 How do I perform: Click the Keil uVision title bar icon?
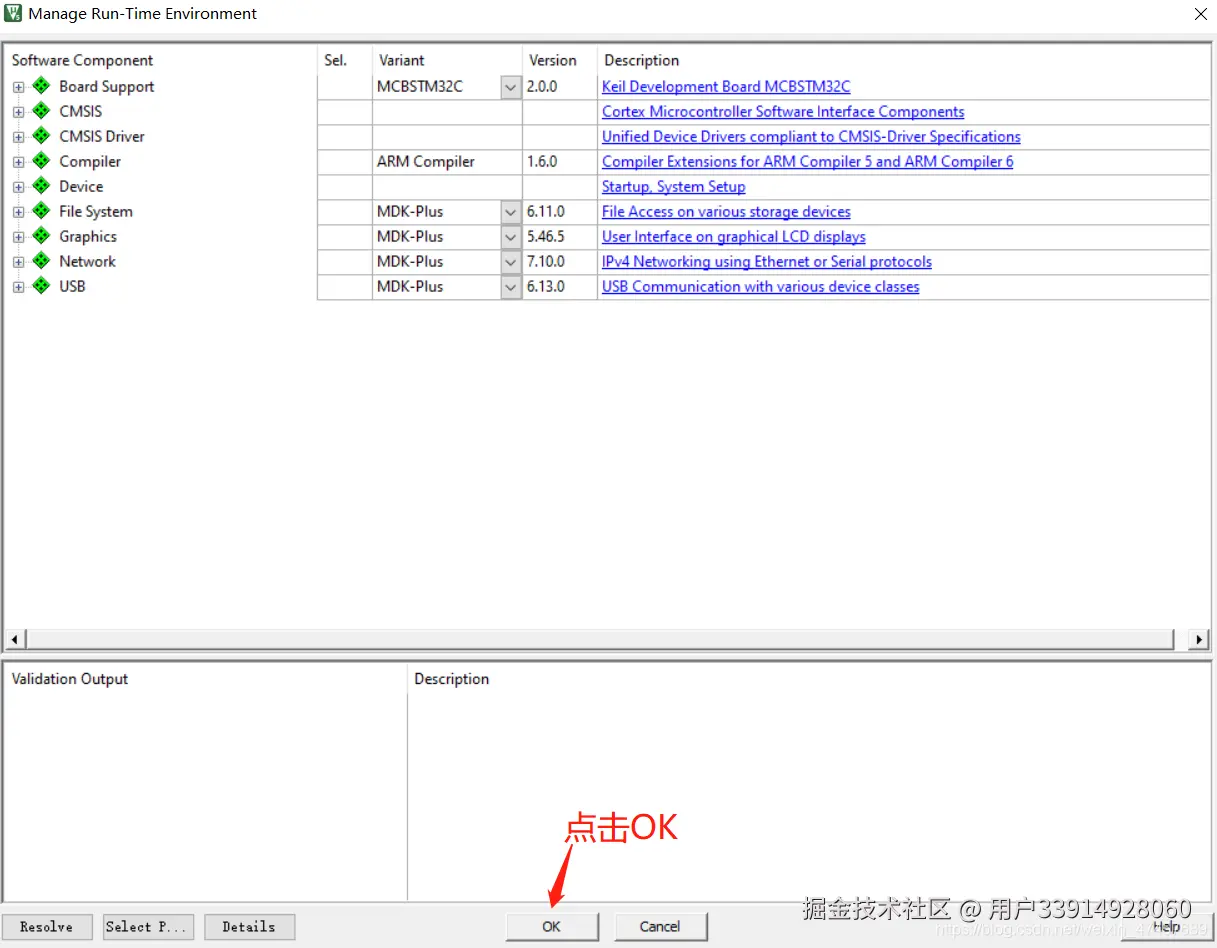[x=14, y=14]
